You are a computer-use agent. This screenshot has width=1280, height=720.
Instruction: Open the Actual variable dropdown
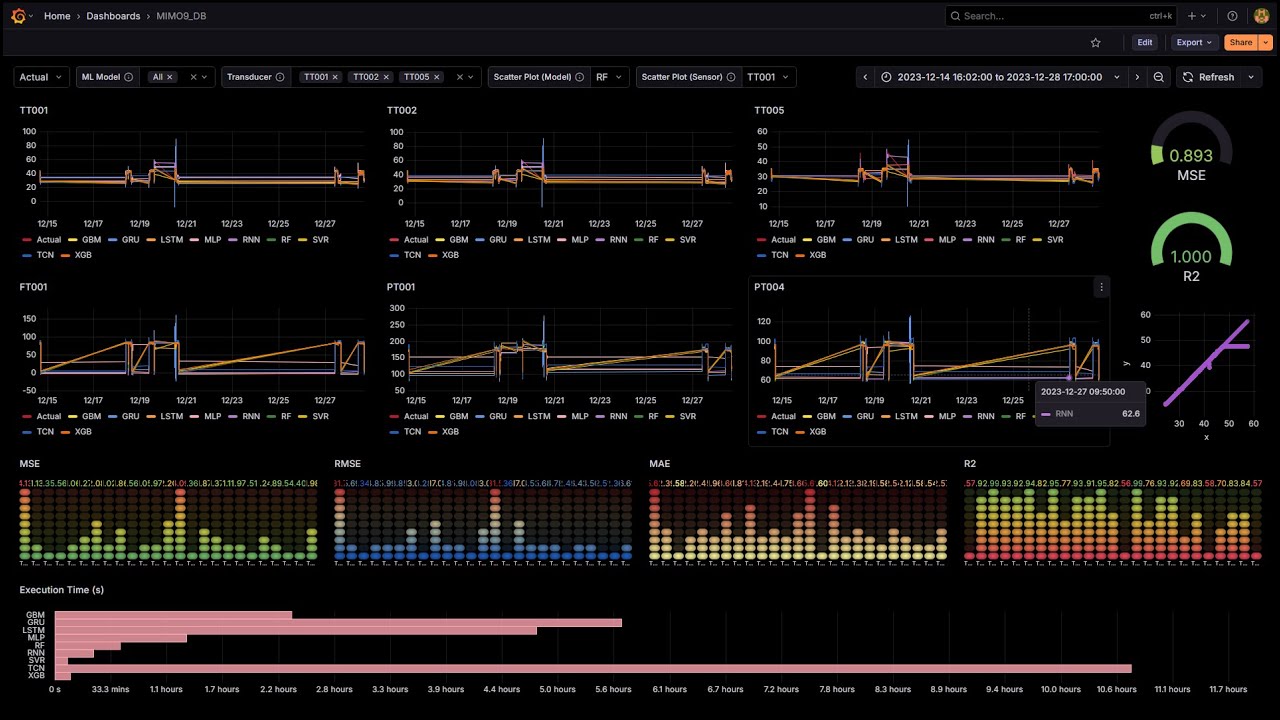pyautogui.click(x=41, y=77)
